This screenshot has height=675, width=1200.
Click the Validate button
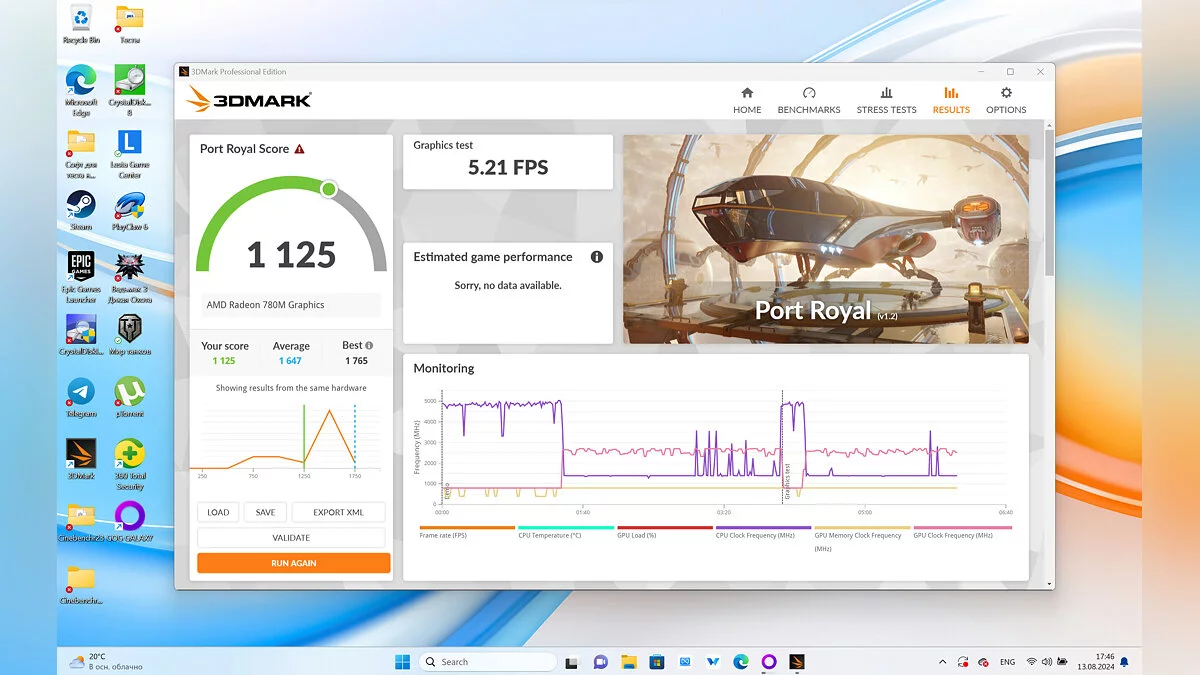[291, 538]
